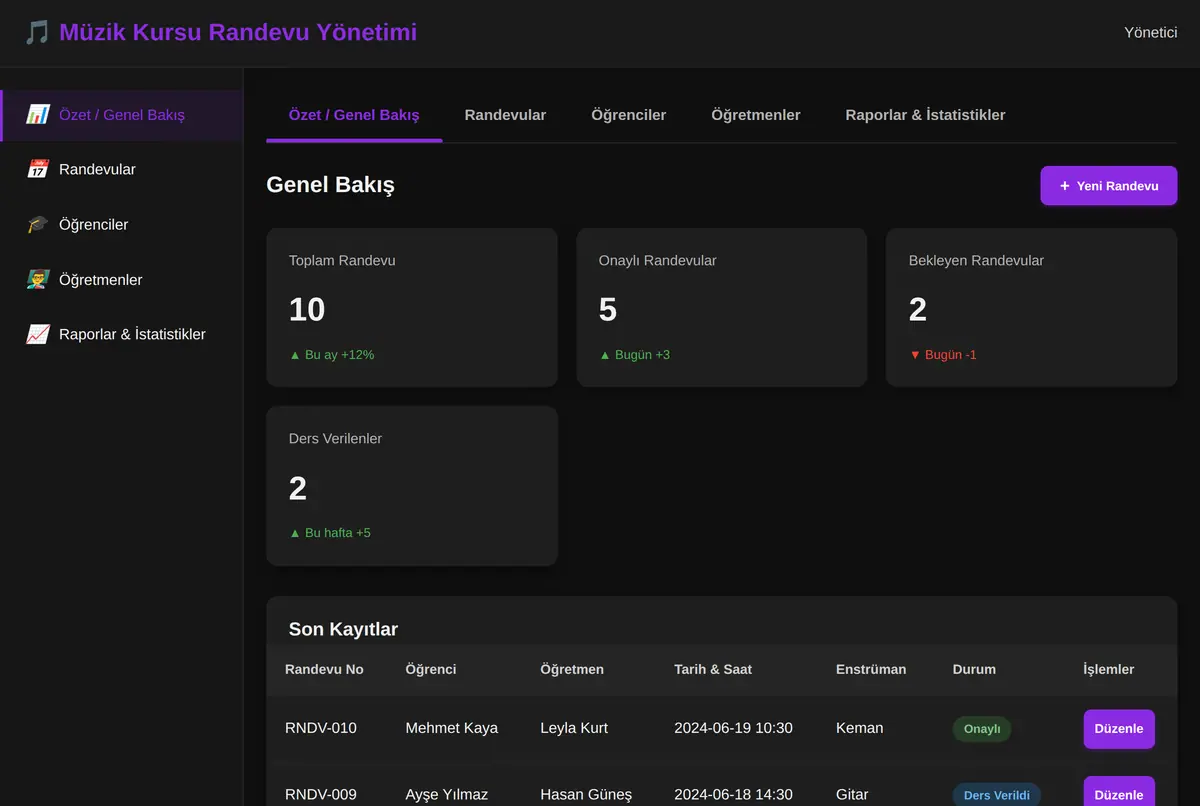Click the Bugün -1 trend text
Screen dimensions: 1200x806
pos(943,355)
